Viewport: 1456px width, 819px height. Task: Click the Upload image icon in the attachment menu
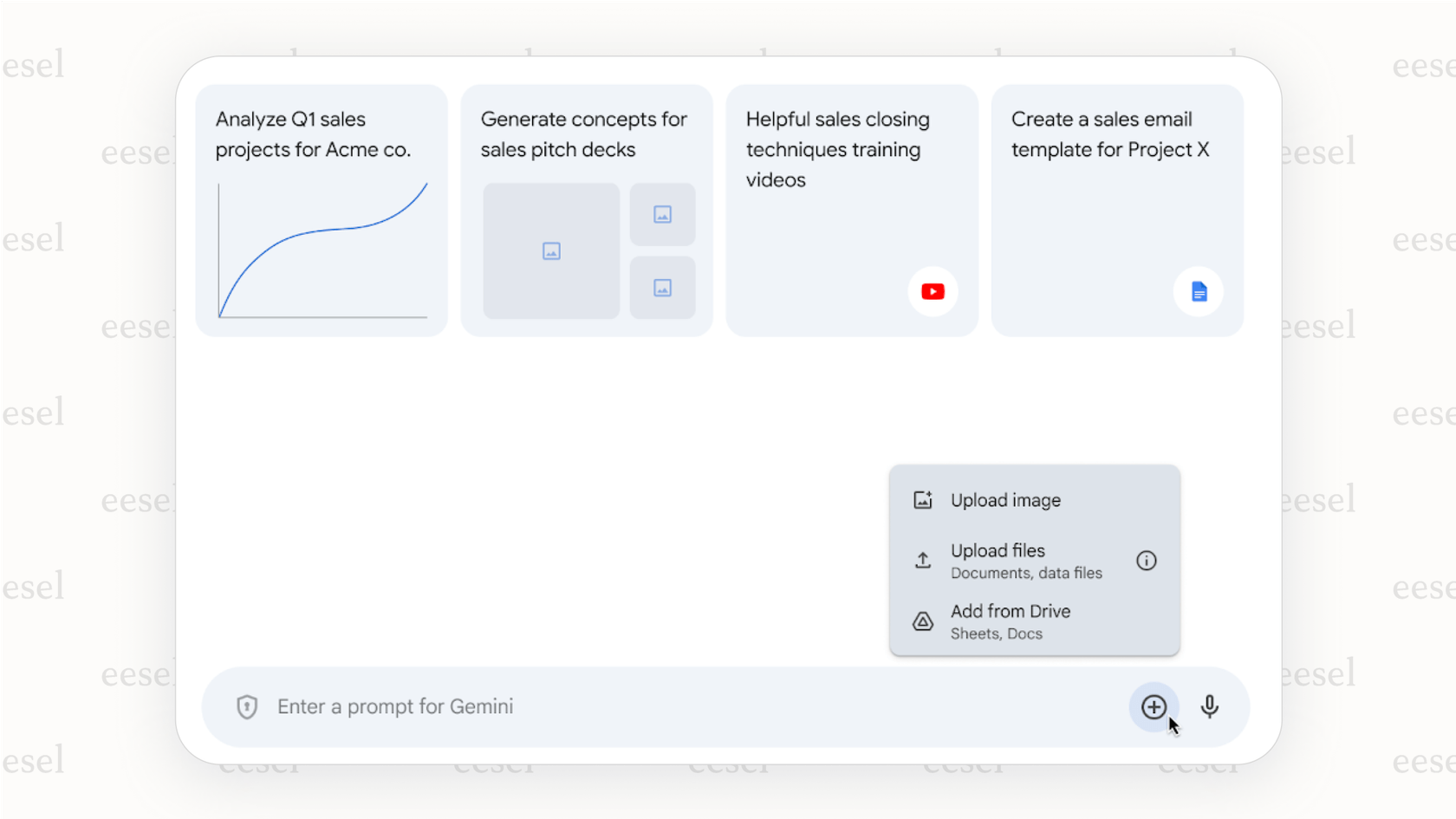922,499
